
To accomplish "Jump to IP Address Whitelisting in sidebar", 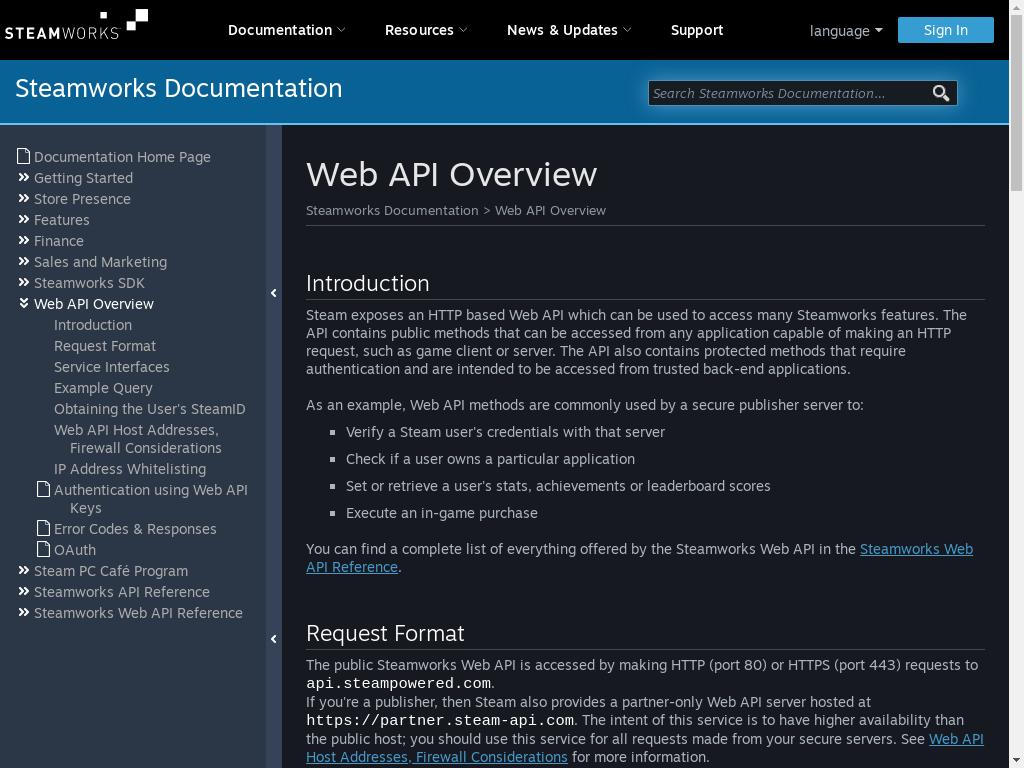I will click(130, 469).
